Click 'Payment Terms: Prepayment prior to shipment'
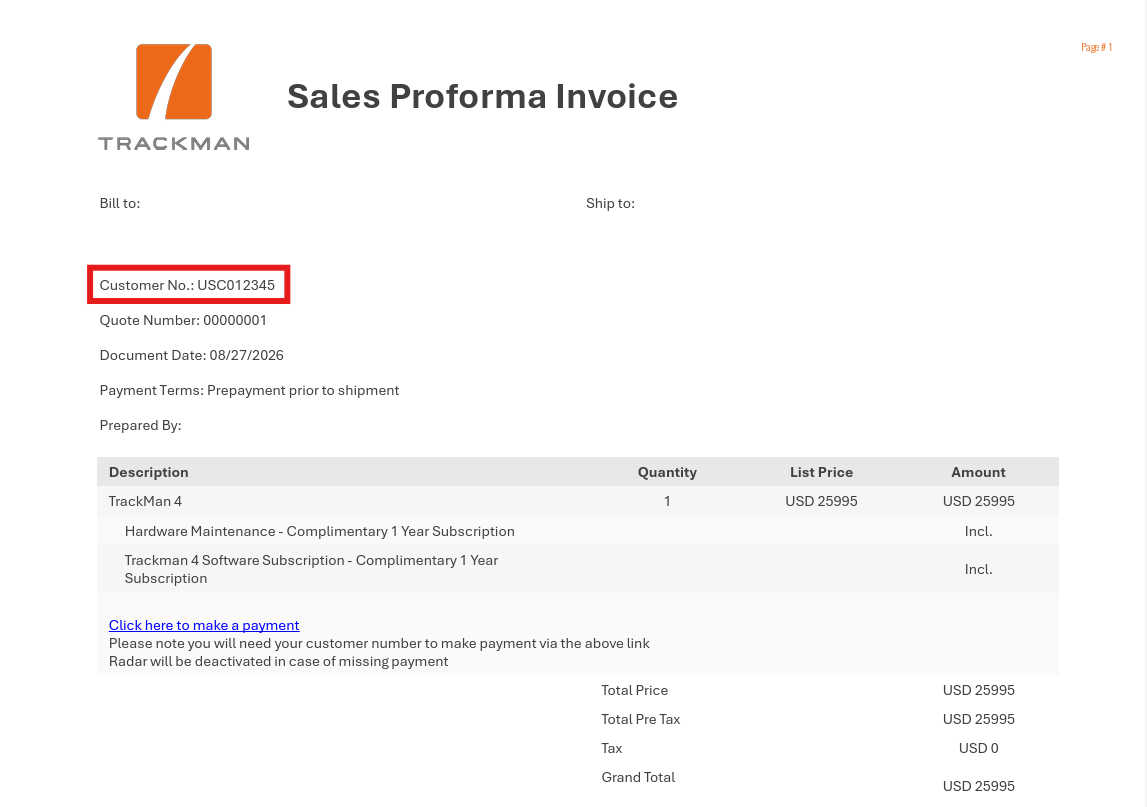Screen dimensions: 1147x807 249,391
